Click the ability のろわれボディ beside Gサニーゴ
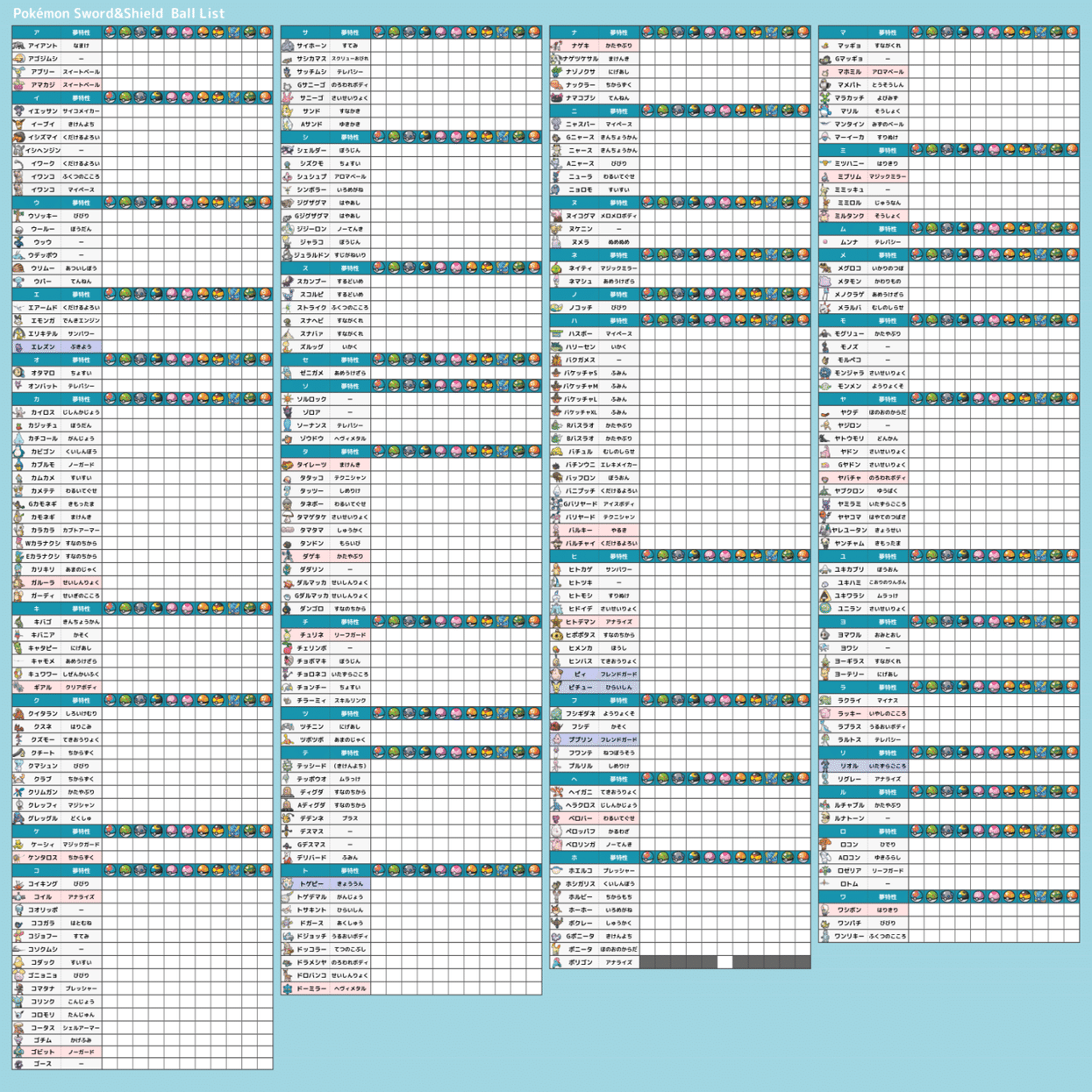Screen dimensions: 1092x1092 coord(350,85)
